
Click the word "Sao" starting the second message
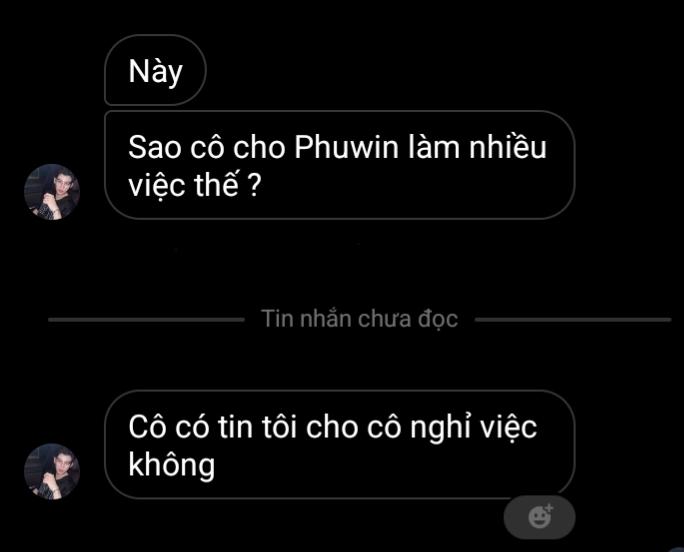(x=154, y=148)
